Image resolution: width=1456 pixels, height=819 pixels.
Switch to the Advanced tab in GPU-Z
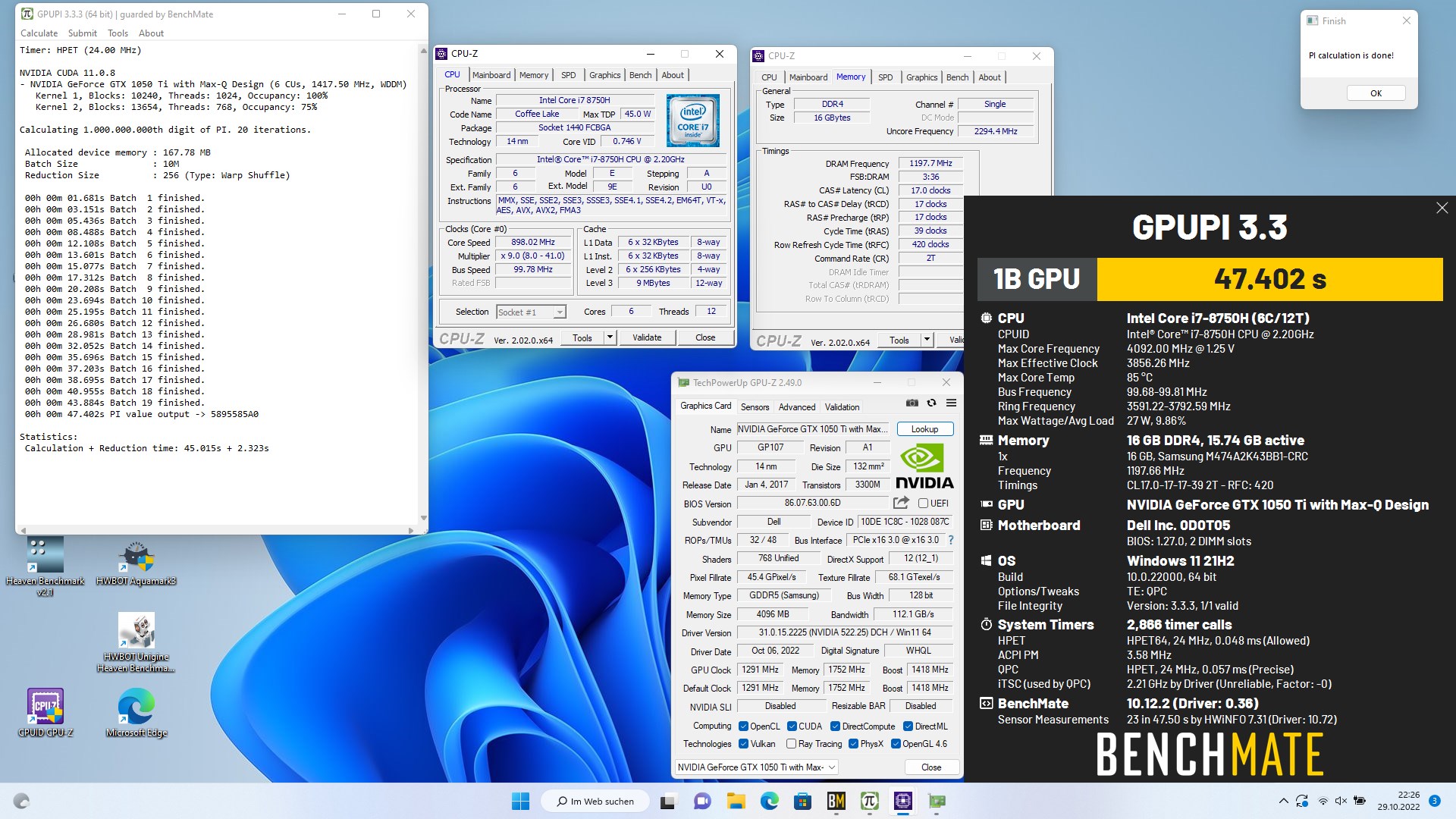[x=797, y=407]
